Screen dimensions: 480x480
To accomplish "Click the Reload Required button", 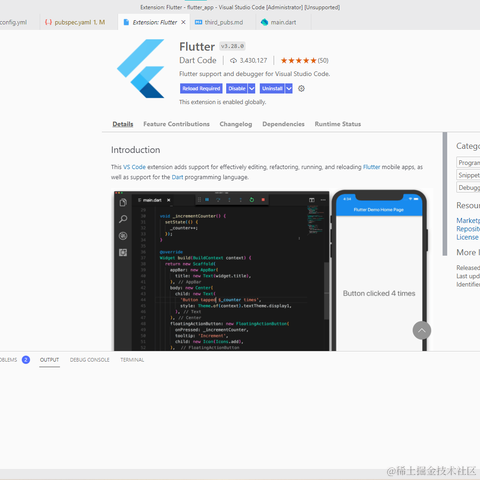I will [x=201, y=88].
